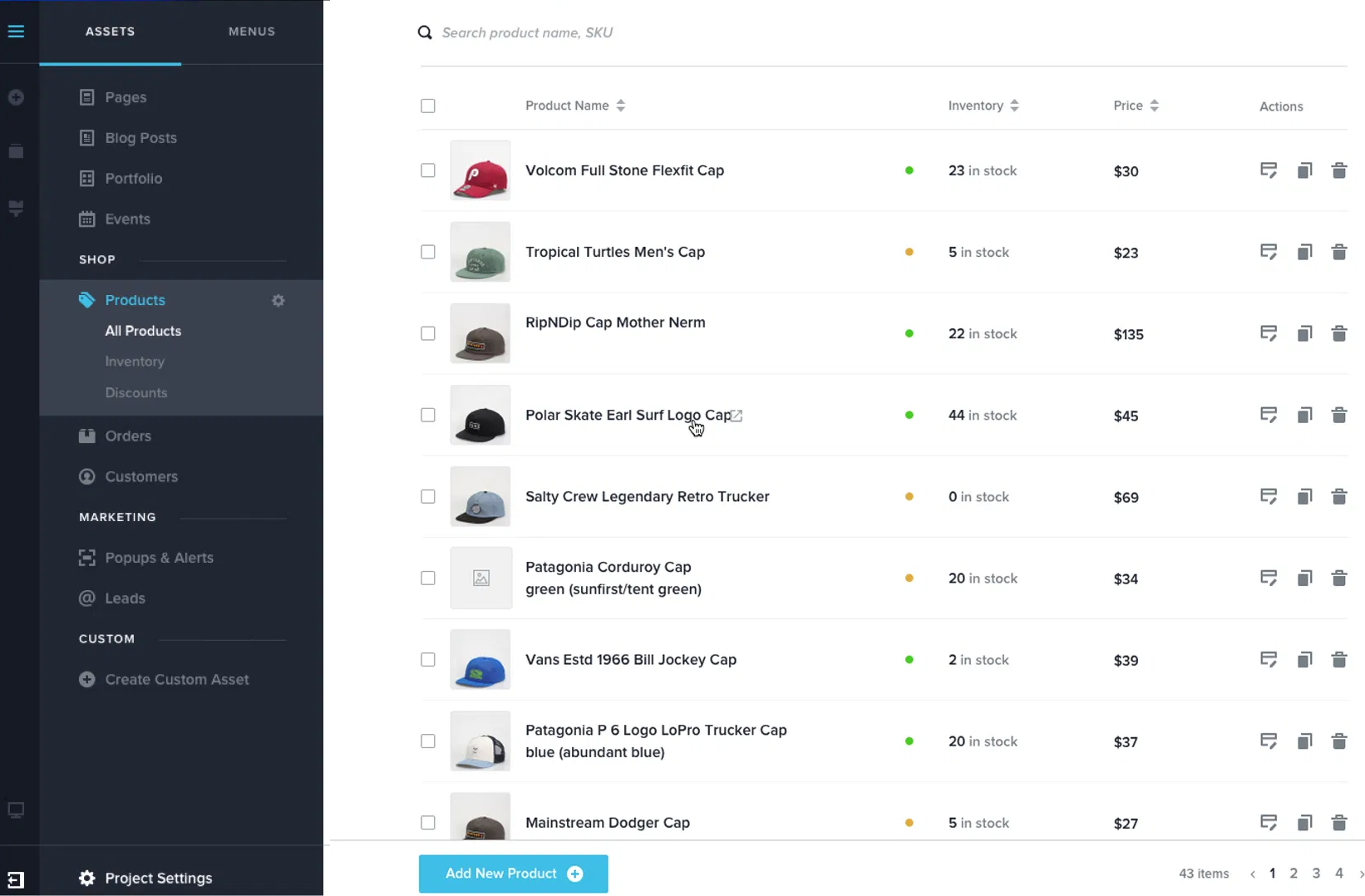This screenshot has width=1365, height=896.
Task: Click the monitor preview icon in left rail
Action: (x=16, y=810)
